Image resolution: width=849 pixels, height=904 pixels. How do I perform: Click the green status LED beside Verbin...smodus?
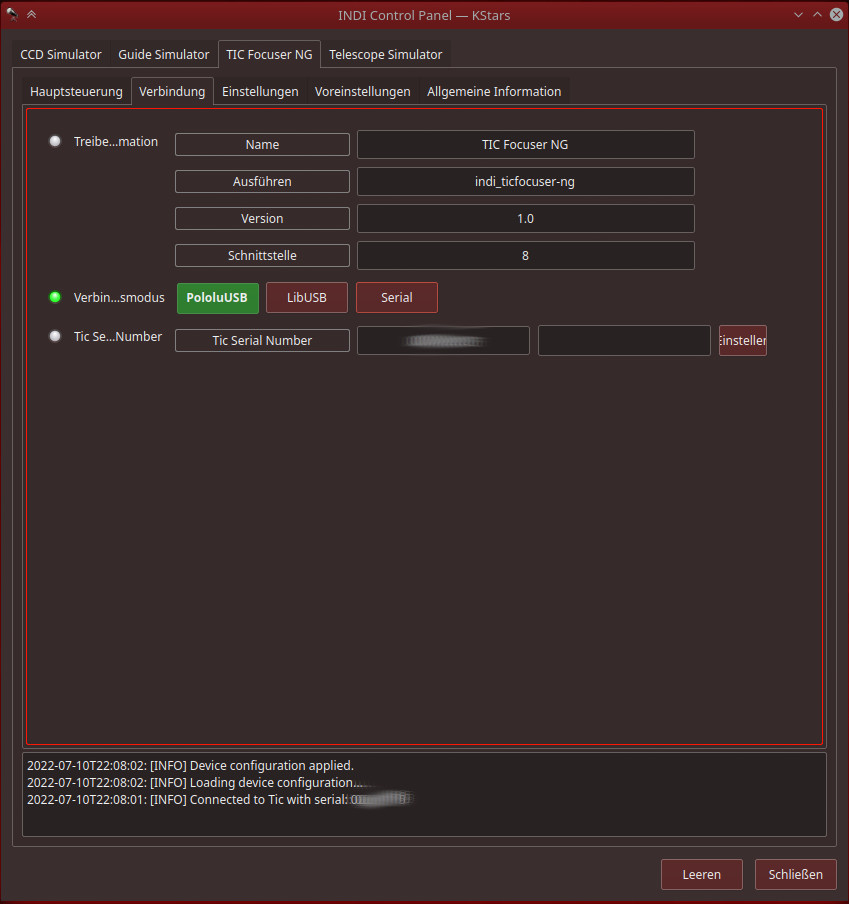coord(55,297)
